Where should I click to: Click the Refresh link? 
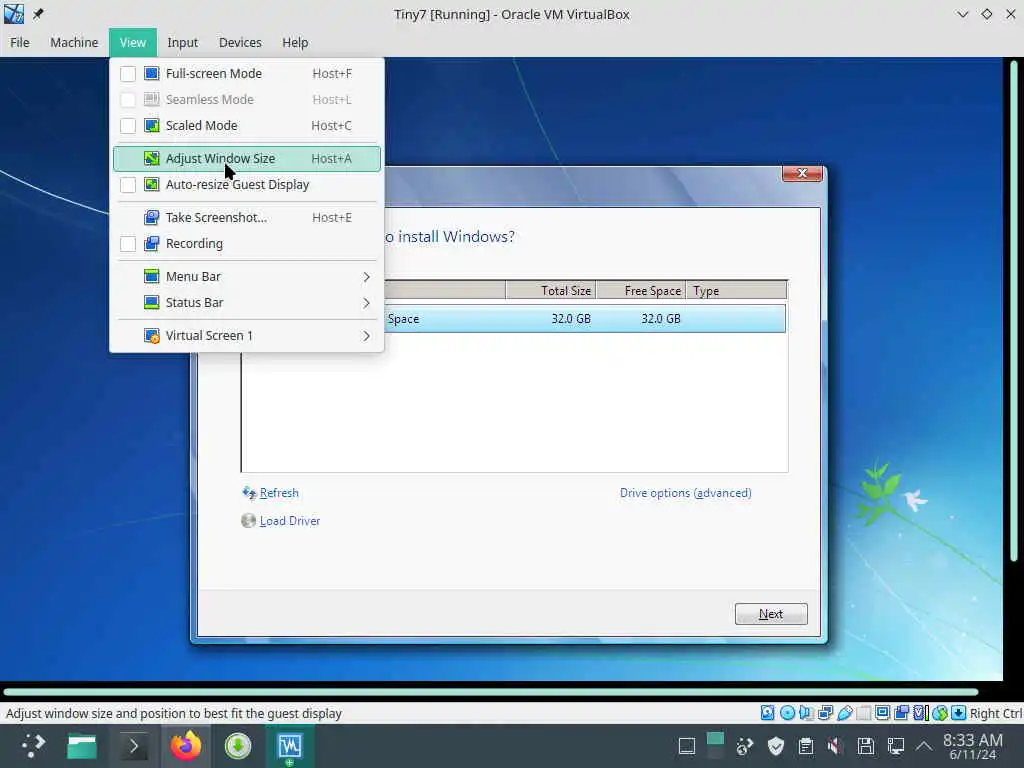point(279,493)
